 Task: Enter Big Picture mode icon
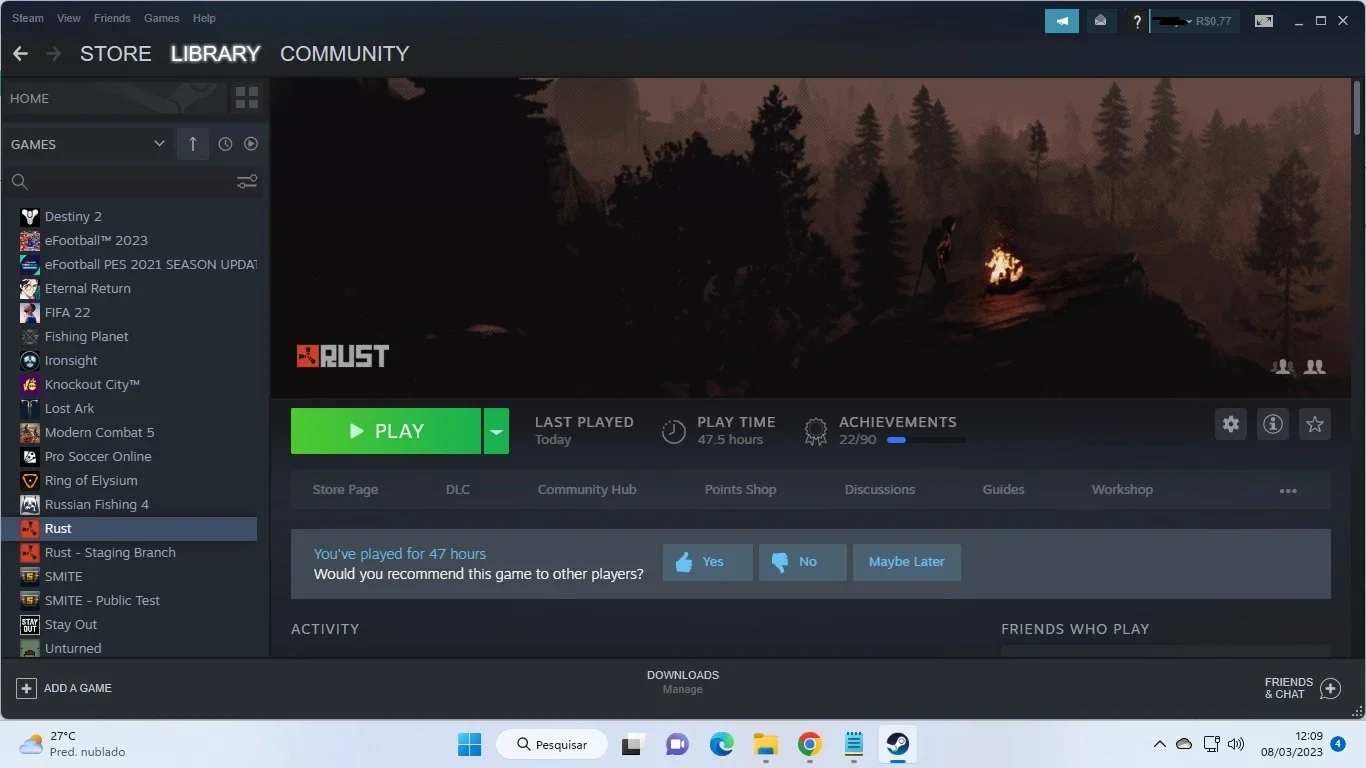pyautogui.click(x=1264, y=21)
